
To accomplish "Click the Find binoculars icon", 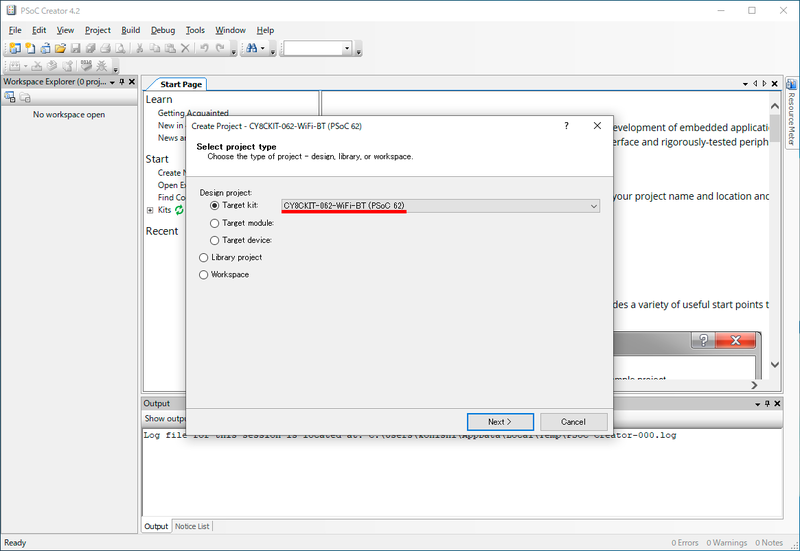I will point(252,48).
